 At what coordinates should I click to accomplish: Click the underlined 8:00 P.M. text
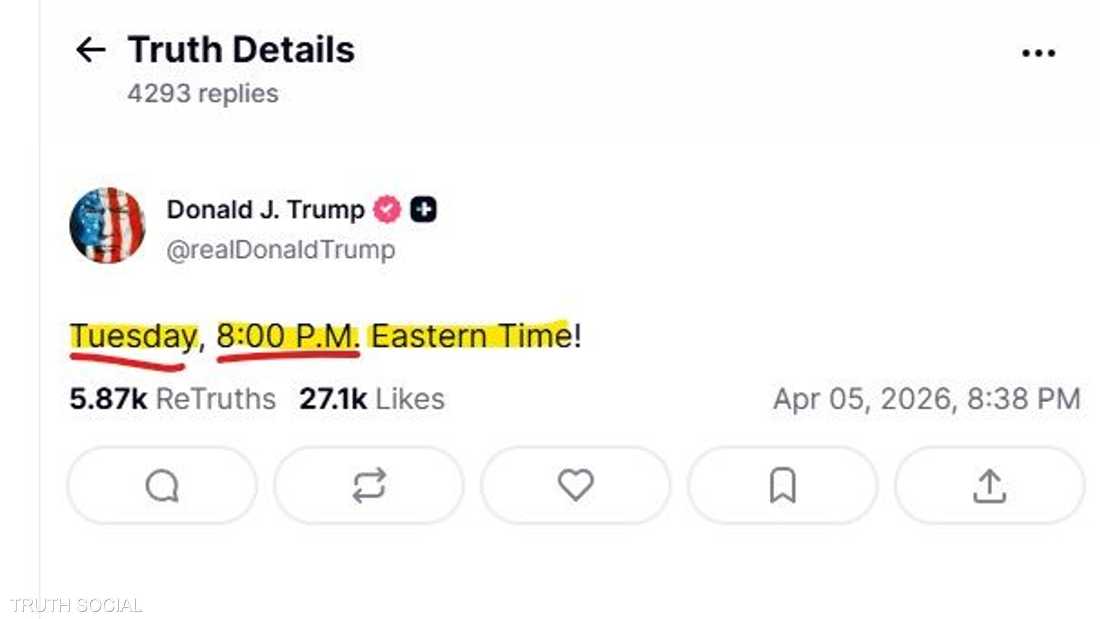coord(287,336)
